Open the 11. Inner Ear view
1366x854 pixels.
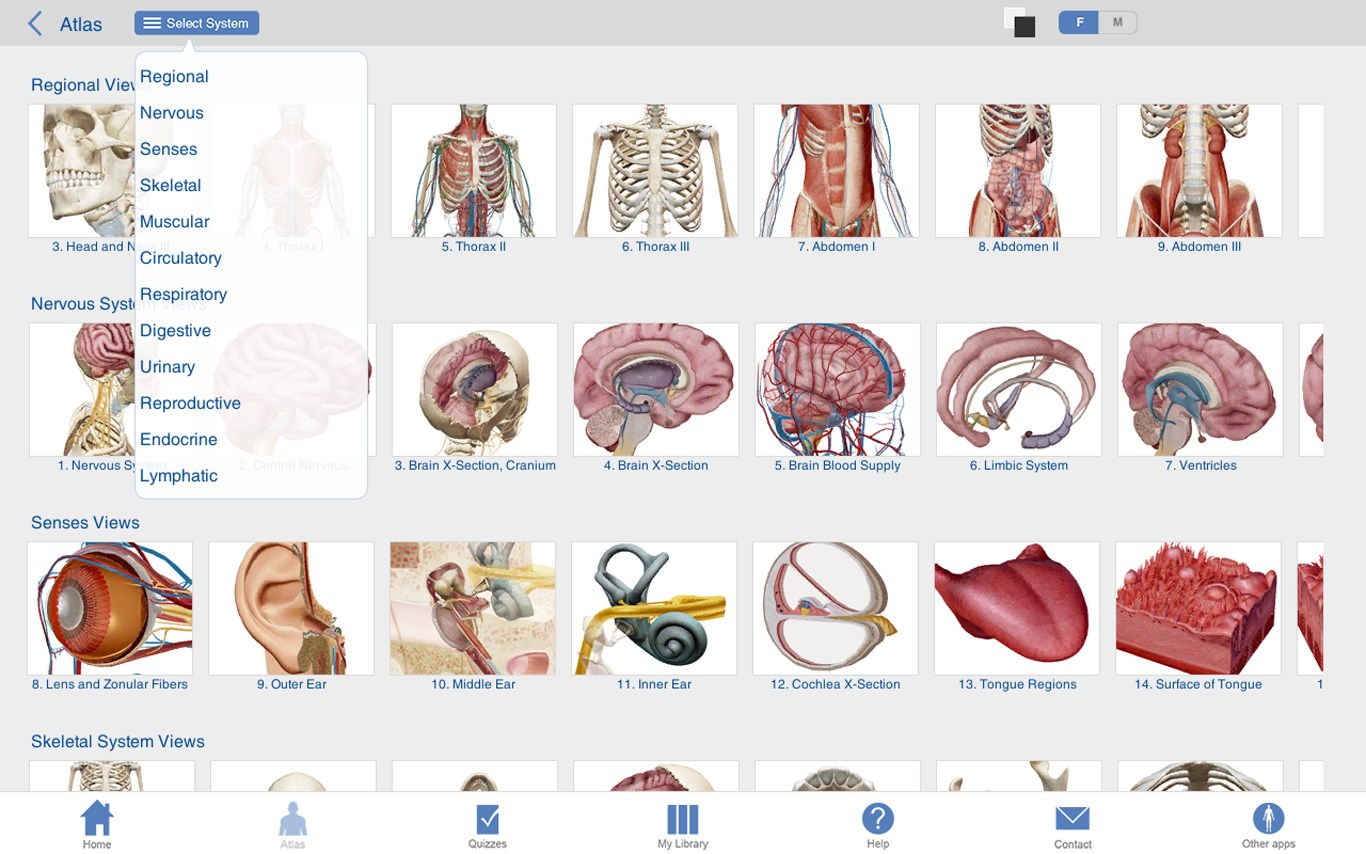pos(654,609)
